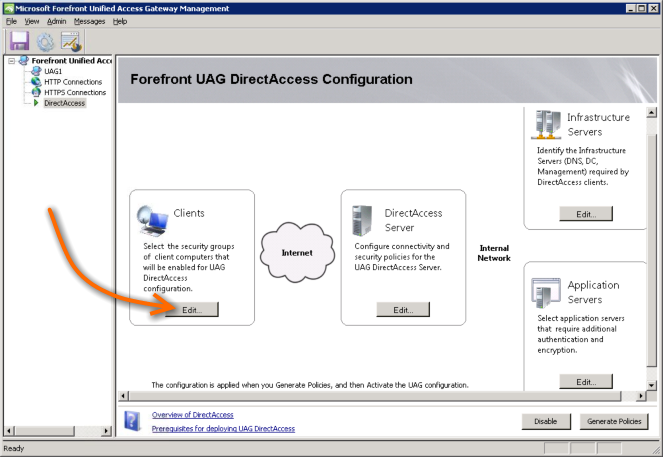Click the HTTP Connections globe icon

[x=36, y=82]
